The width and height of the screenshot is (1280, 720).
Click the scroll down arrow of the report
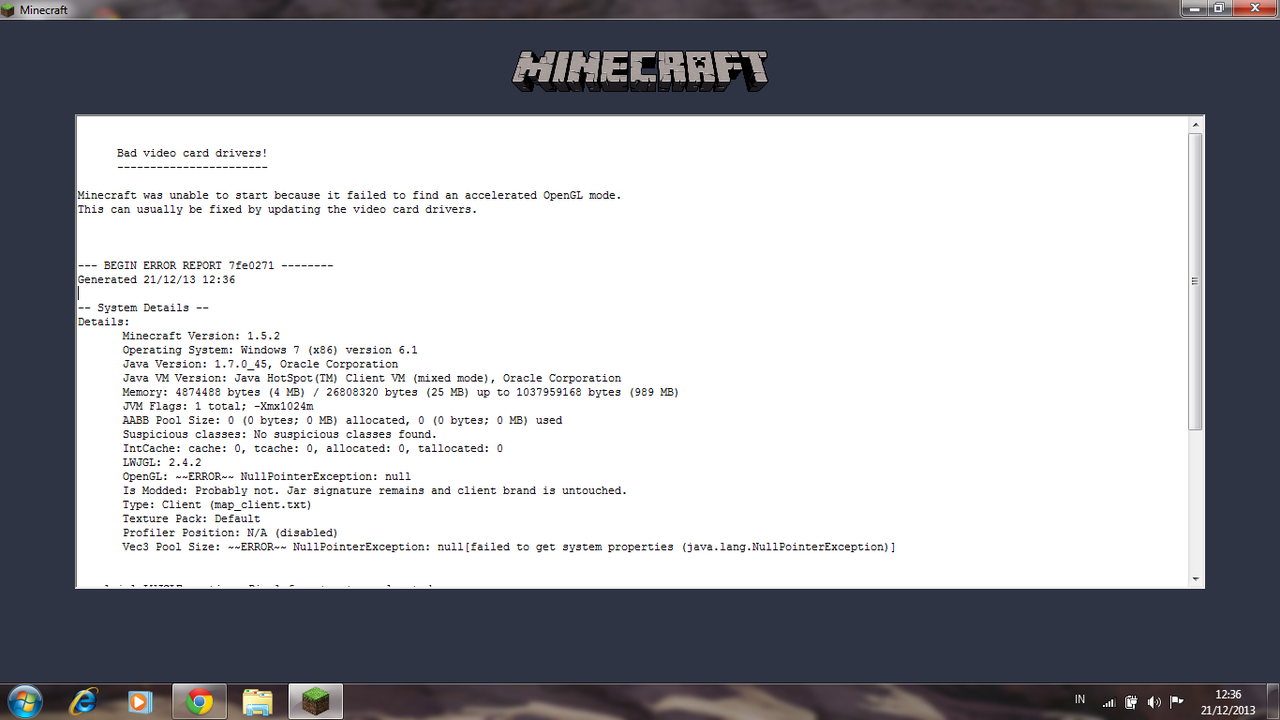pyautogui.click(x=1195, y=579)
